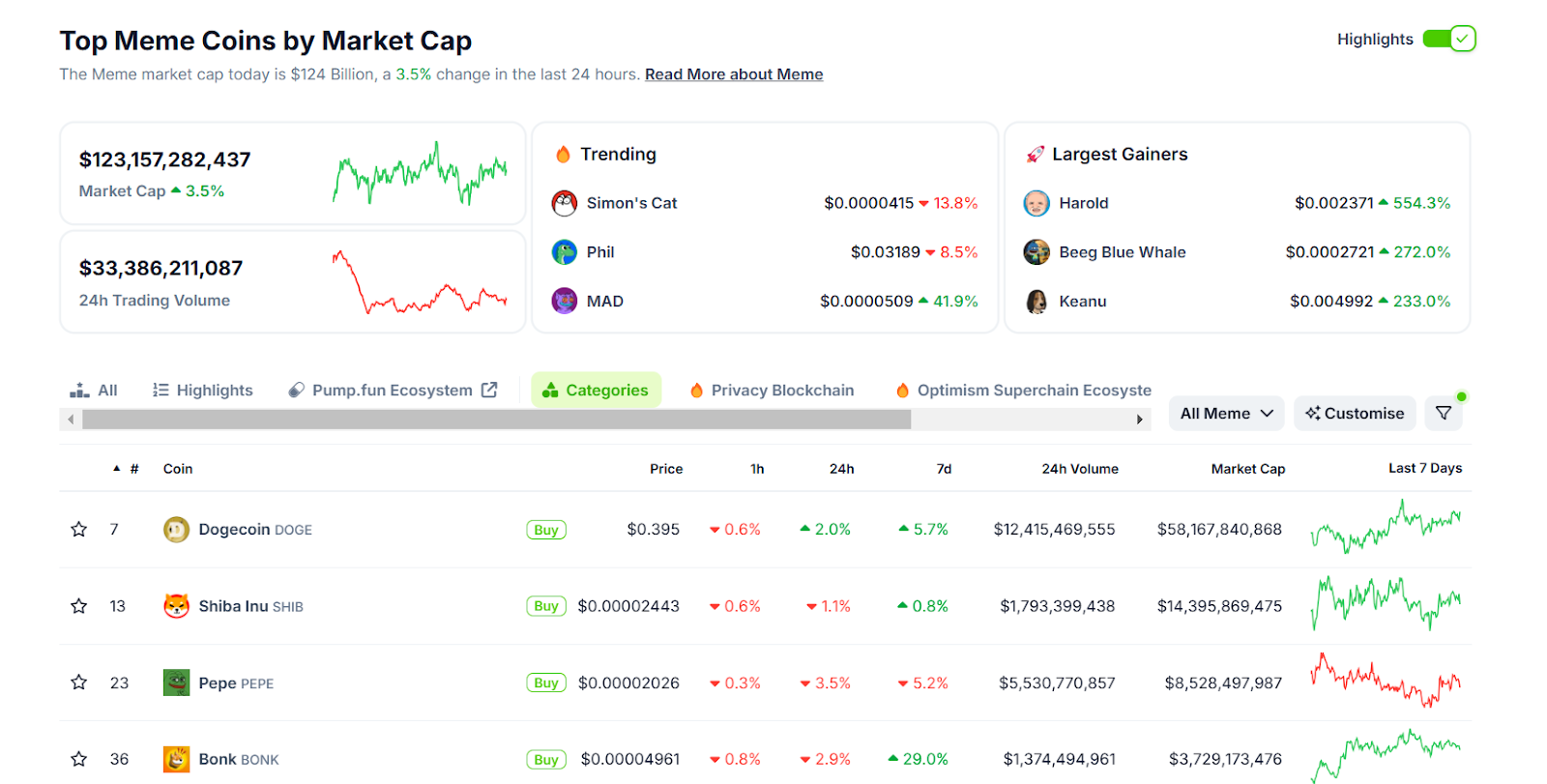Click the Optimism Superchain flame icon

click(902, 391)
